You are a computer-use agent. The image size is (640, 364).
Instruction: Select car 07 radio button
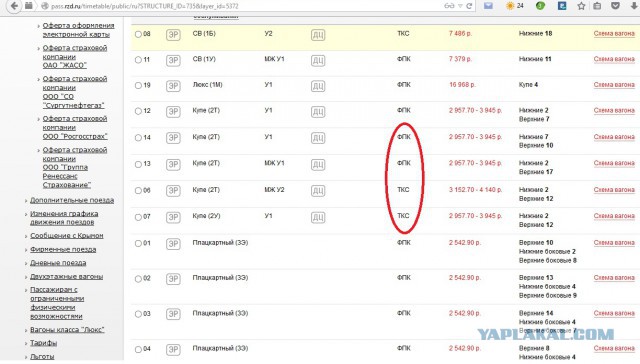[138, 217]
